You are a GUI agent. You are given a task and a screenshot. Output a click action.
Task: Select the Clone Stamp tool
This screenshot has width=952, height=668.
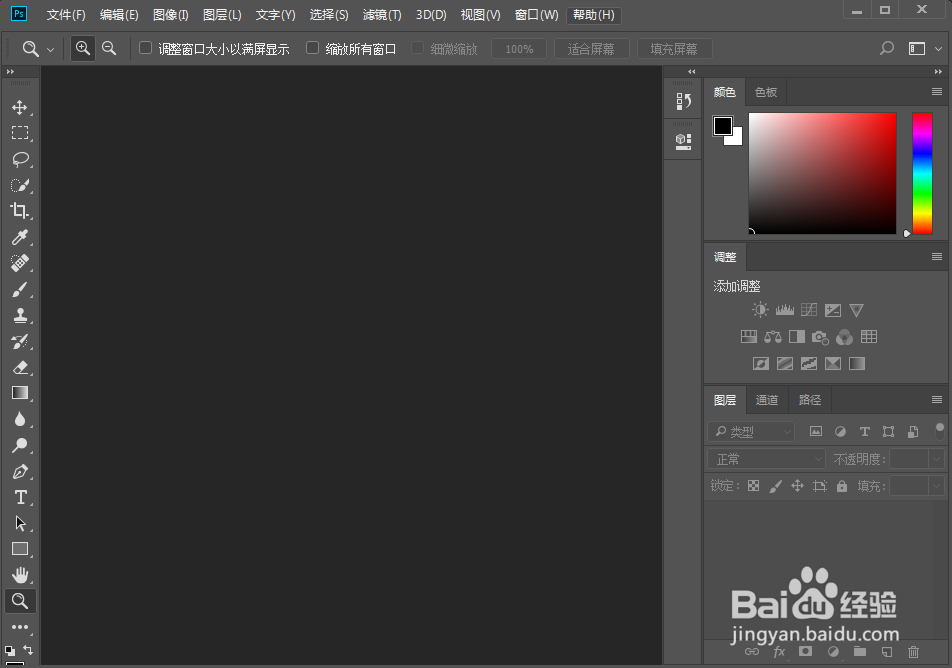(20, 315)
